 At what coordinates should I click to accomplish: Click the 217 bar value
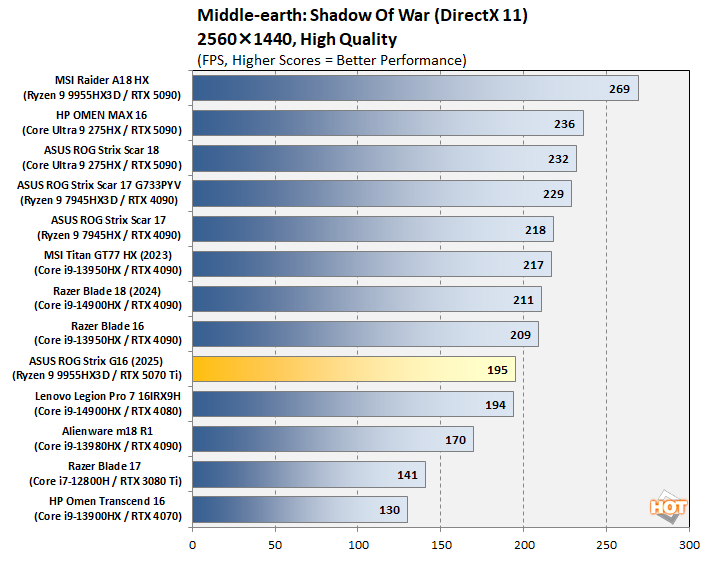(x=533, y=265)
